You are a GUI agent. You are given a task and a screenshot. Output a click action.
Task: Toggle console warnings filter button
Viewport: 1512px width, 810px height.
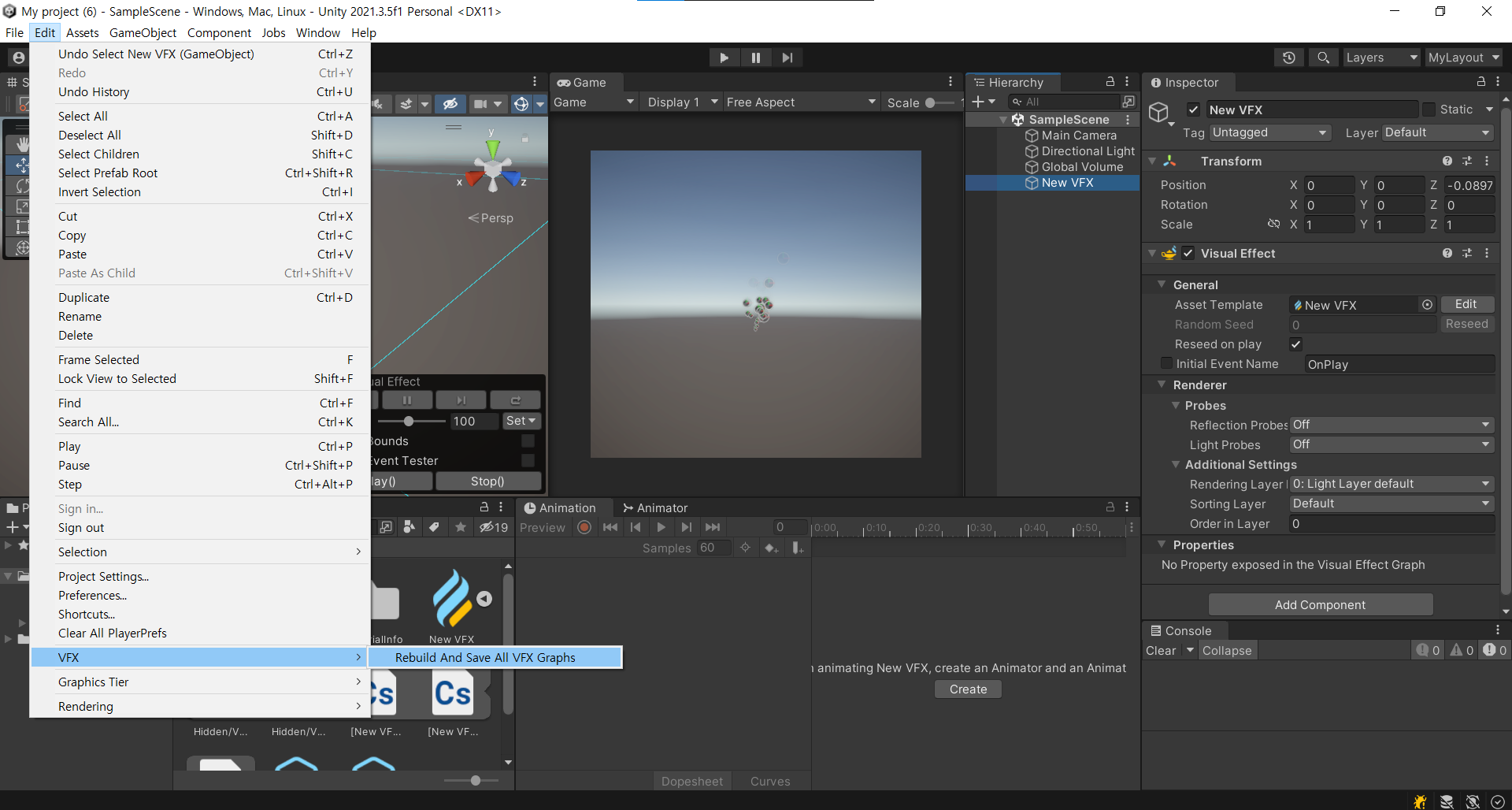click(1462, 650)
